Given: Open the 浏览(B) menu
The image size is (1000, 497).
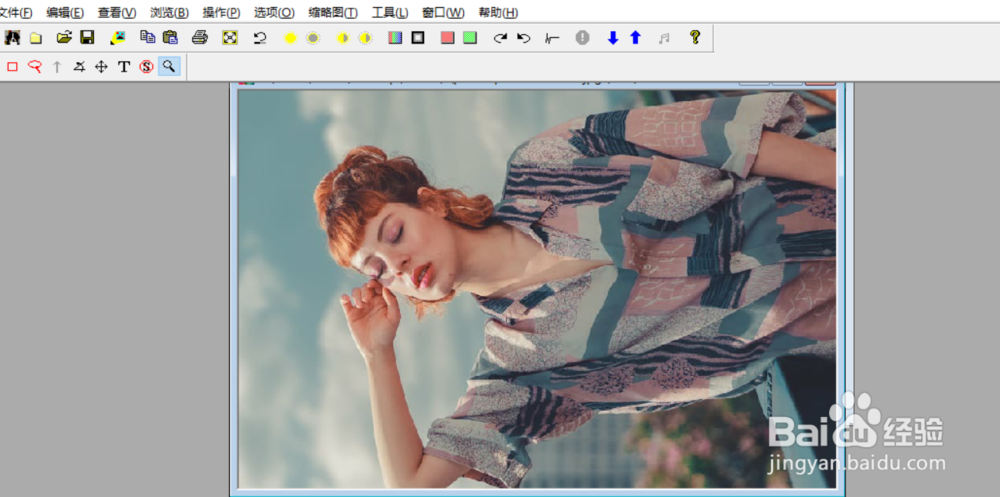Looking at the screenshot, I should pyautogui.click(x=170, y=13).
